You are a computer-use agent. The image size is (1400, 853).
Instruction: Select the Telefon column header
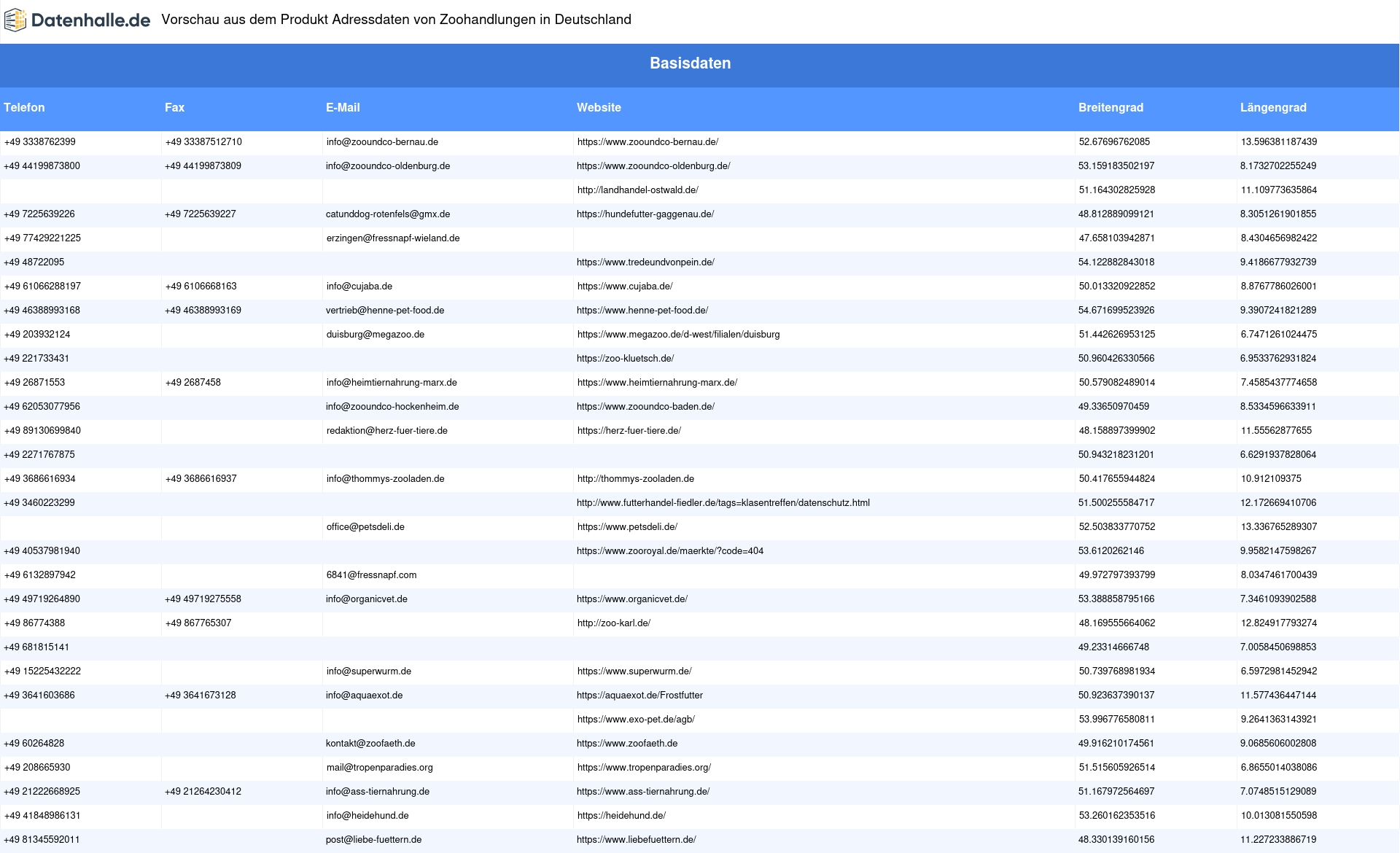[24, 107]
